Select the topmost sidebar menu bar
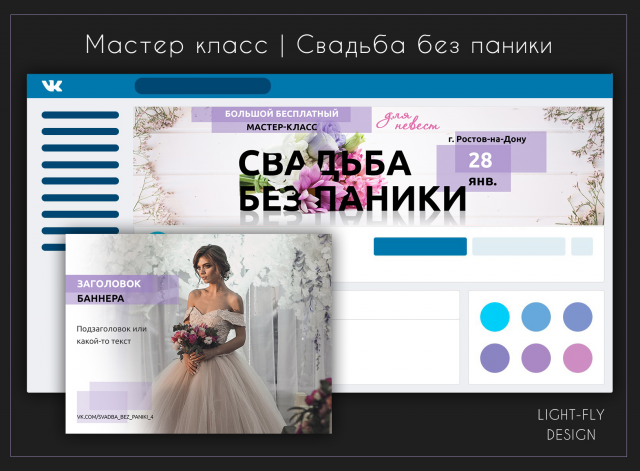The height and width of the screenshot is (471, 640). pos(80,115)
